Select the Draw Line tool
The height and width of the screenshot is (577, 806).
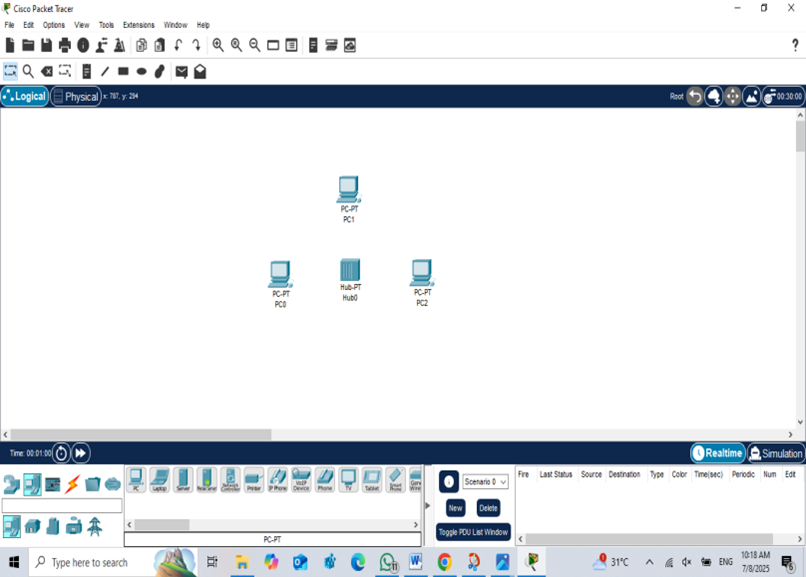pos(105,71)
